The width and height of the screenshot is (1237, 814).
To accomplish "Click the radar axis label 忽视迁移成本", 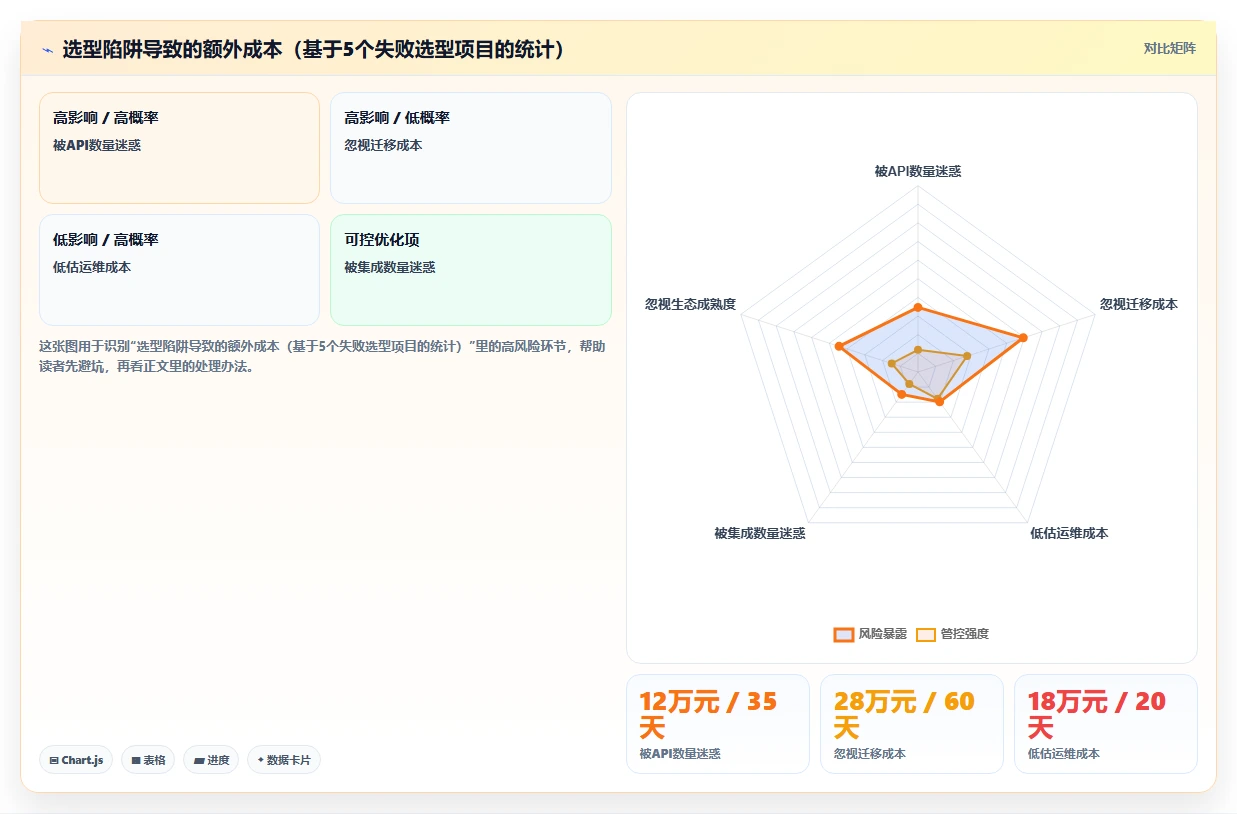I will point(1139,304).
